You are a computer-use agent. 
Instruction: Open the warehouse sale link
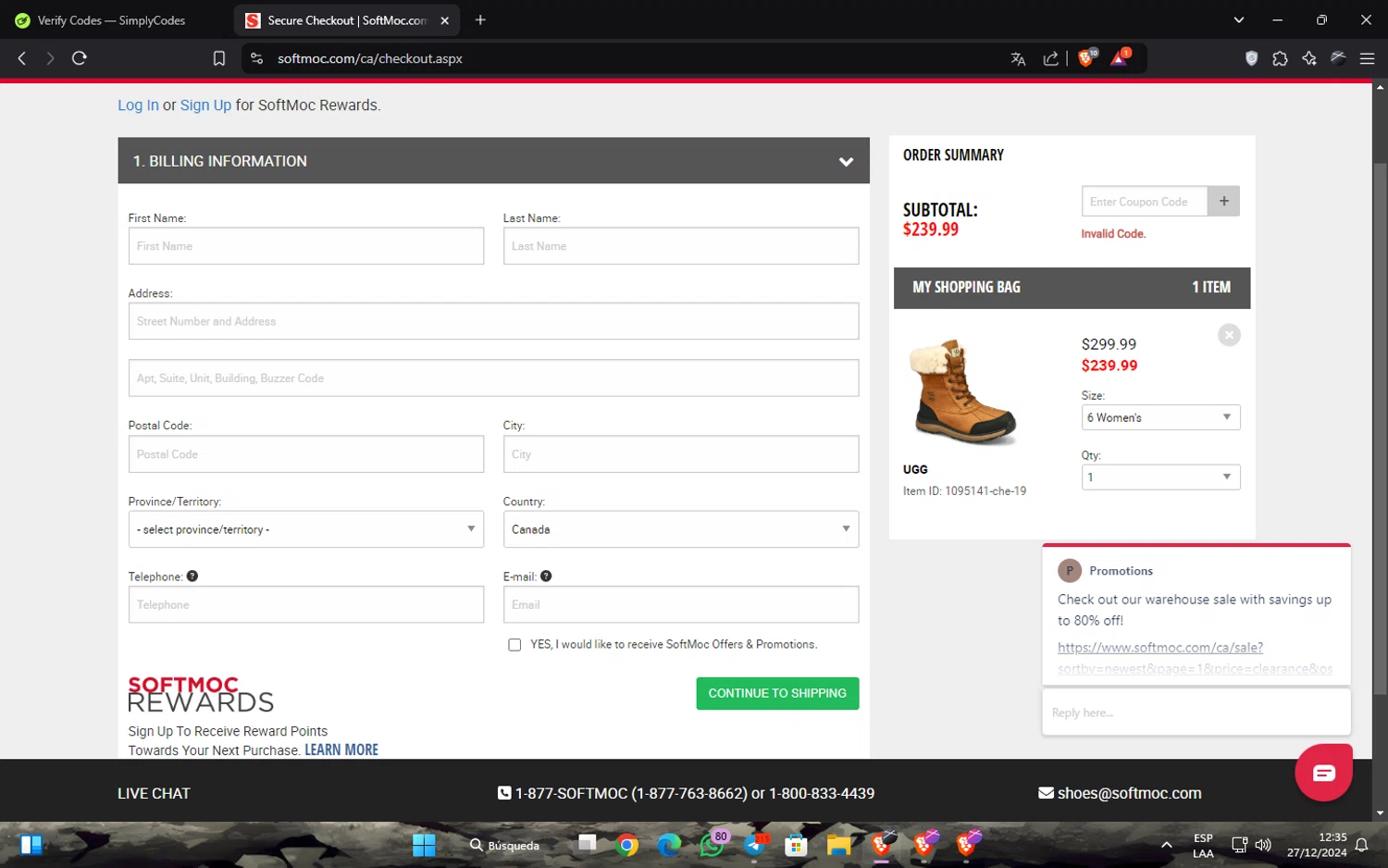[x=1194, y=657]
